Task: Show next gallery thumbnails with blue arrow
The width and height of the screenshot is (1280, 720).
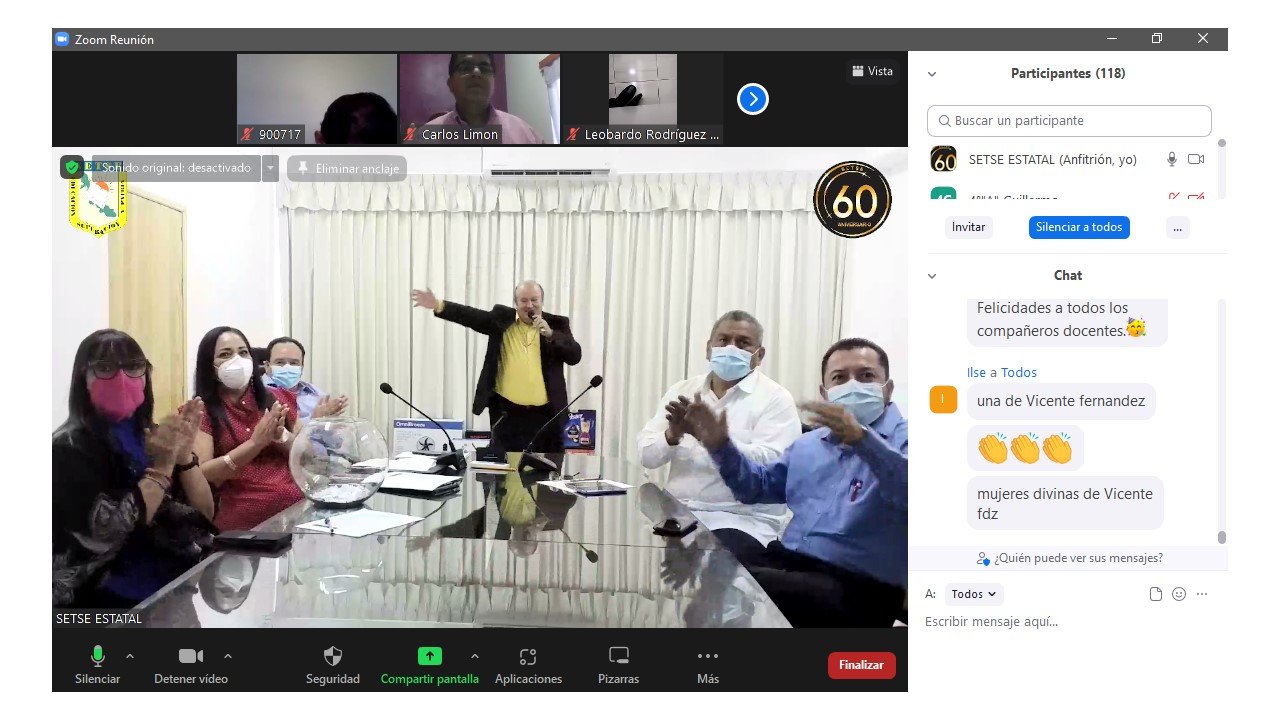Action: (x=753, y=99)
